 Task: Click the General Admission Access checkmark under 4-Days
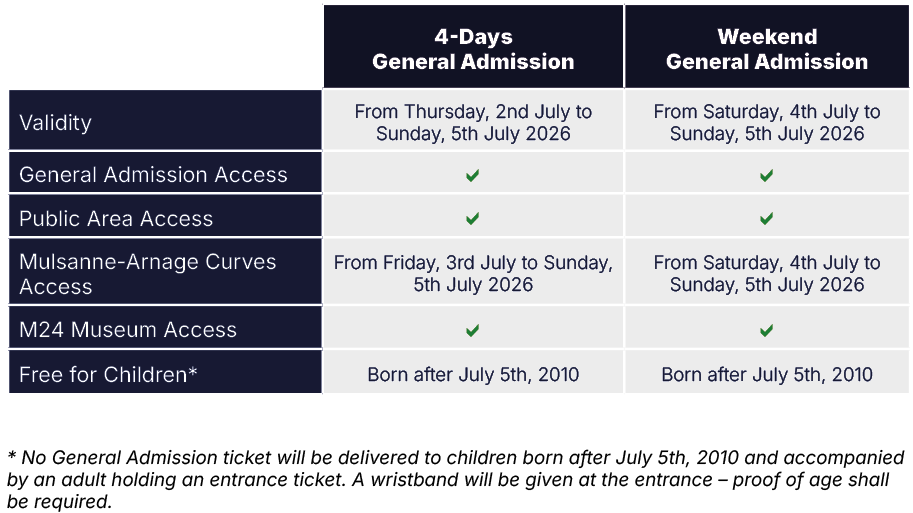(473, 175)
